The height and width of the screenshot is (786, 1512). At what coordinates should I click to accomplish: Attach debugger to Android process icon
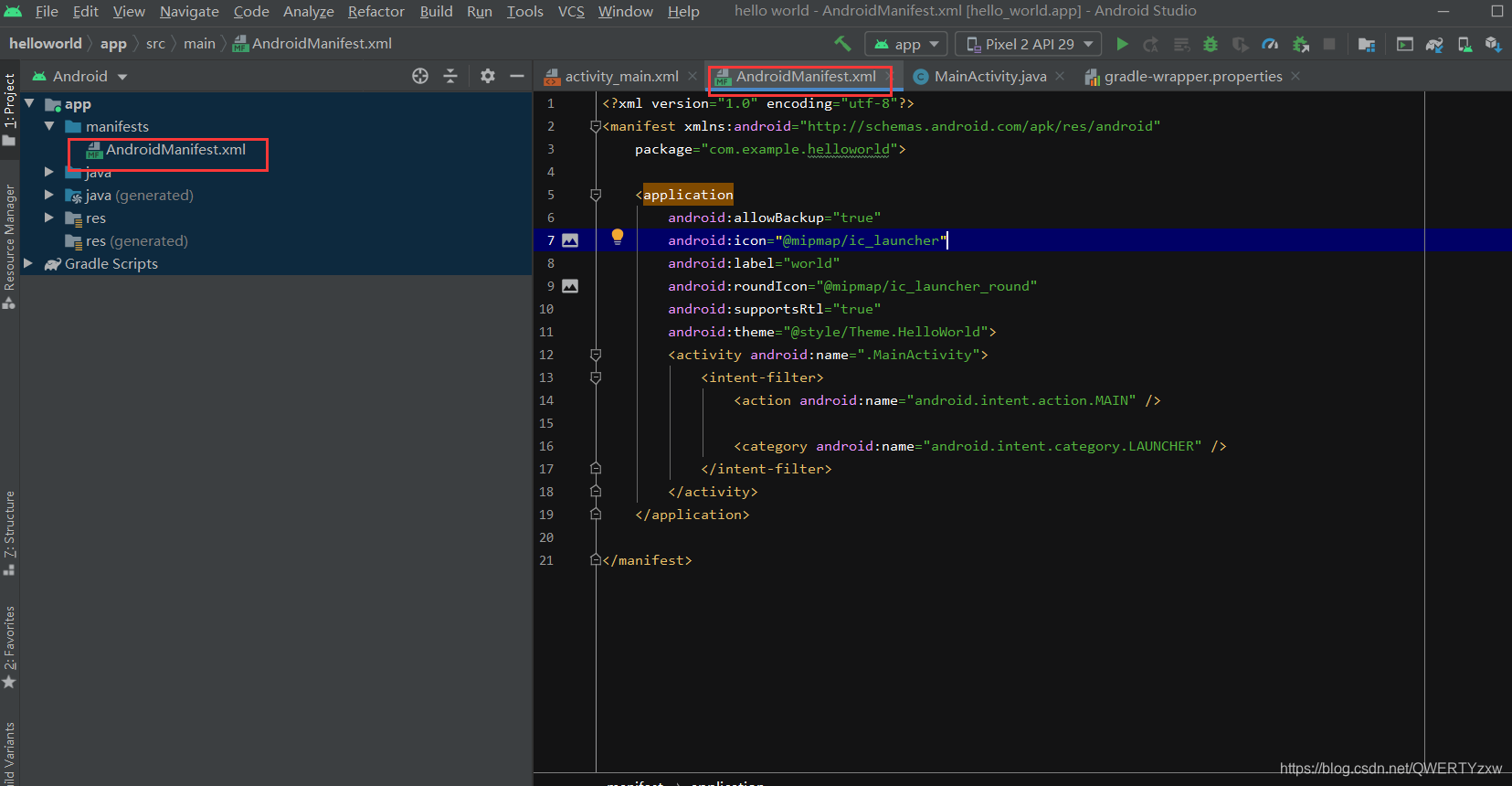(x=1301, y=44)
